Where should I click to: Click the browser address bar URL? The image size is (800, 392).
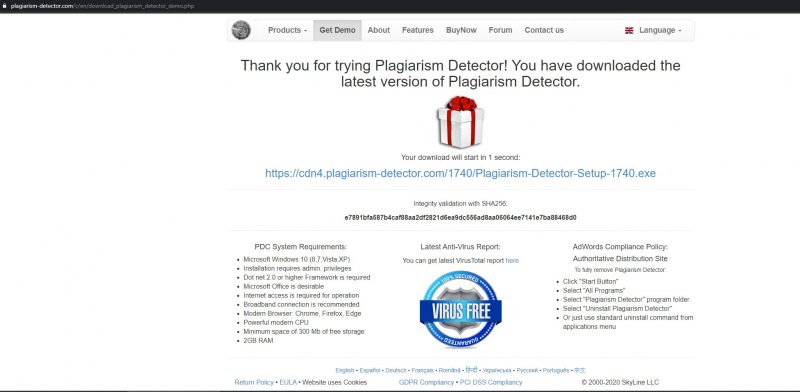[102, 6]
